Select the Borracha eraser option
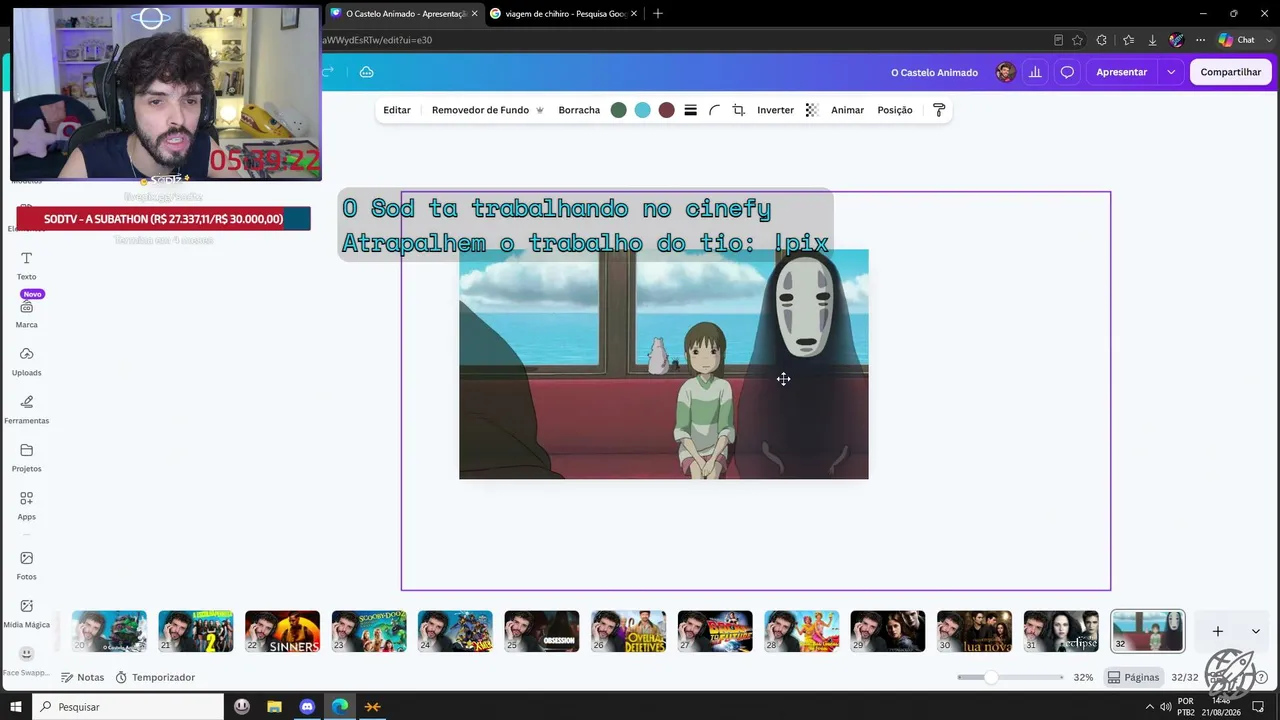Image resolution: width=1280 pixels, height=720 pixels. (579, 110)
